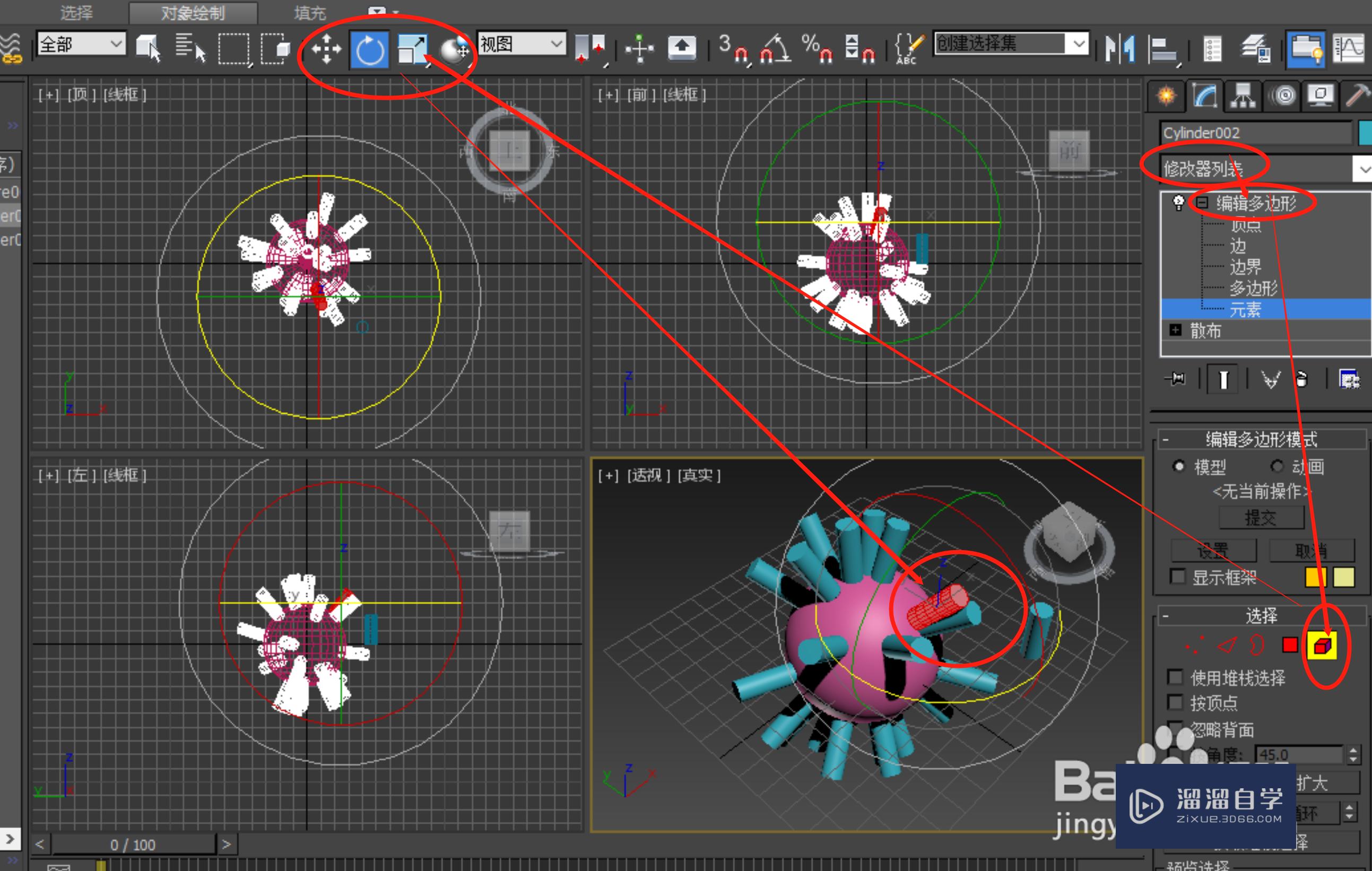Select Element sub-object yellow cube icon
The height and width of the screenshot is (871, 1372).
point(1323,646)
